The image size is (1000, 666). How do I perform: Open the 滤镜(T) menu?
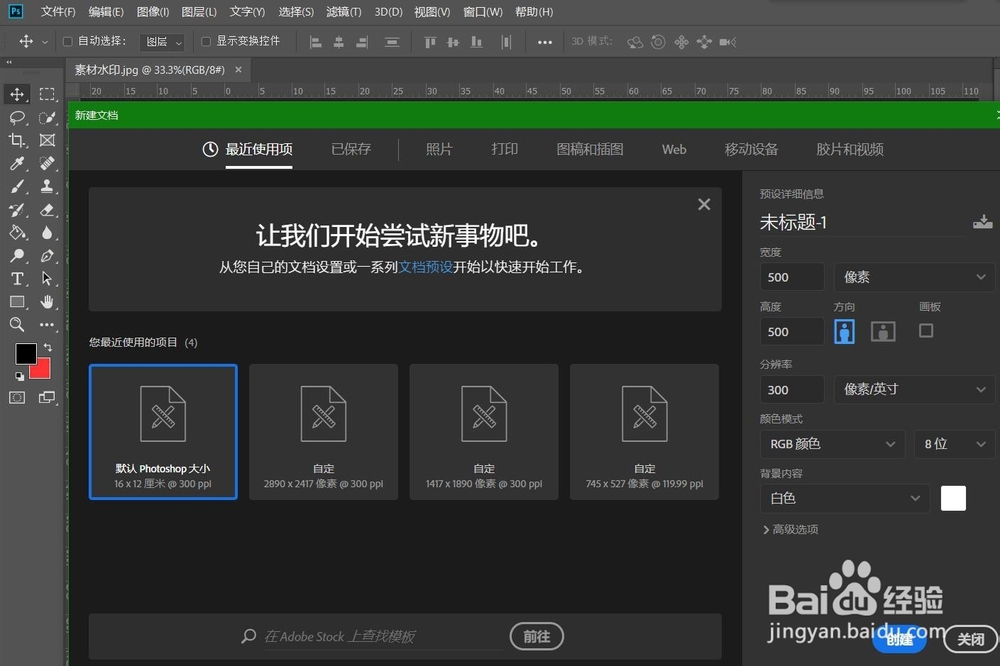344,12
